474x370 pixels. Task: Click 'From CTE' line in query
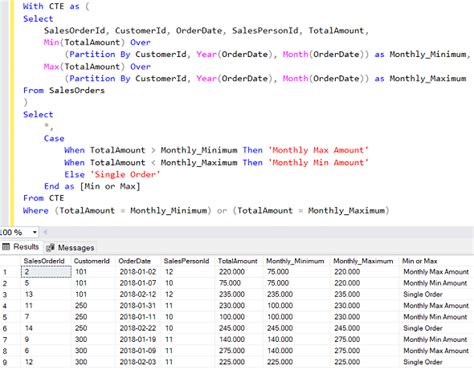43,198
